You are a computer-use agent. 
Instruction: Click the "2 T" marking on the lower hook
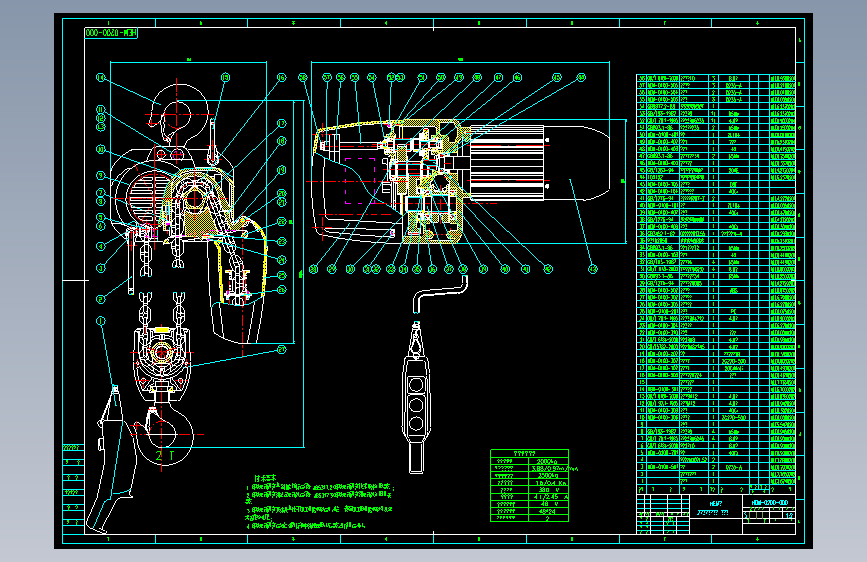point(165,456)
